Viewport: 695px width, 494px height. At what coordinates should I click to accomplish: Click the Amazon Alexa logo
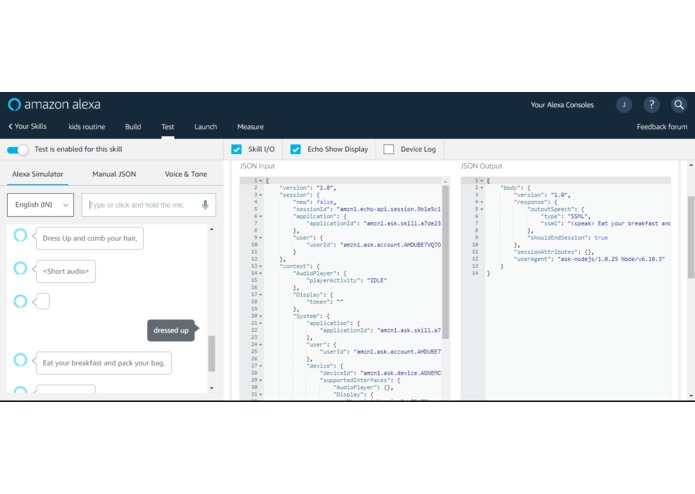[54, 105]
